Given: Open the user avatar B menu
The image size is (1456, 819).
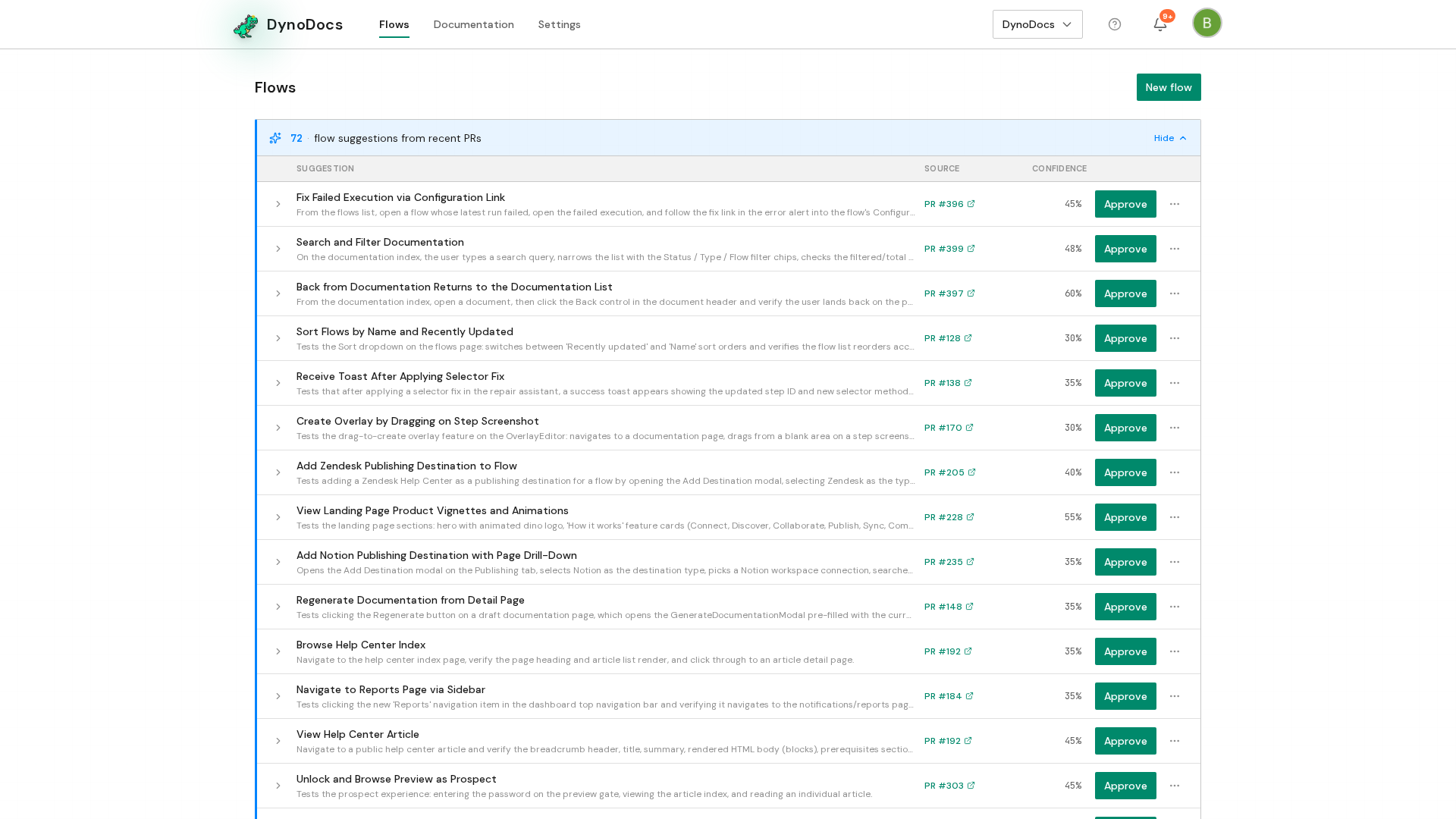Looking at the screenshot, I should (1207, 23).
